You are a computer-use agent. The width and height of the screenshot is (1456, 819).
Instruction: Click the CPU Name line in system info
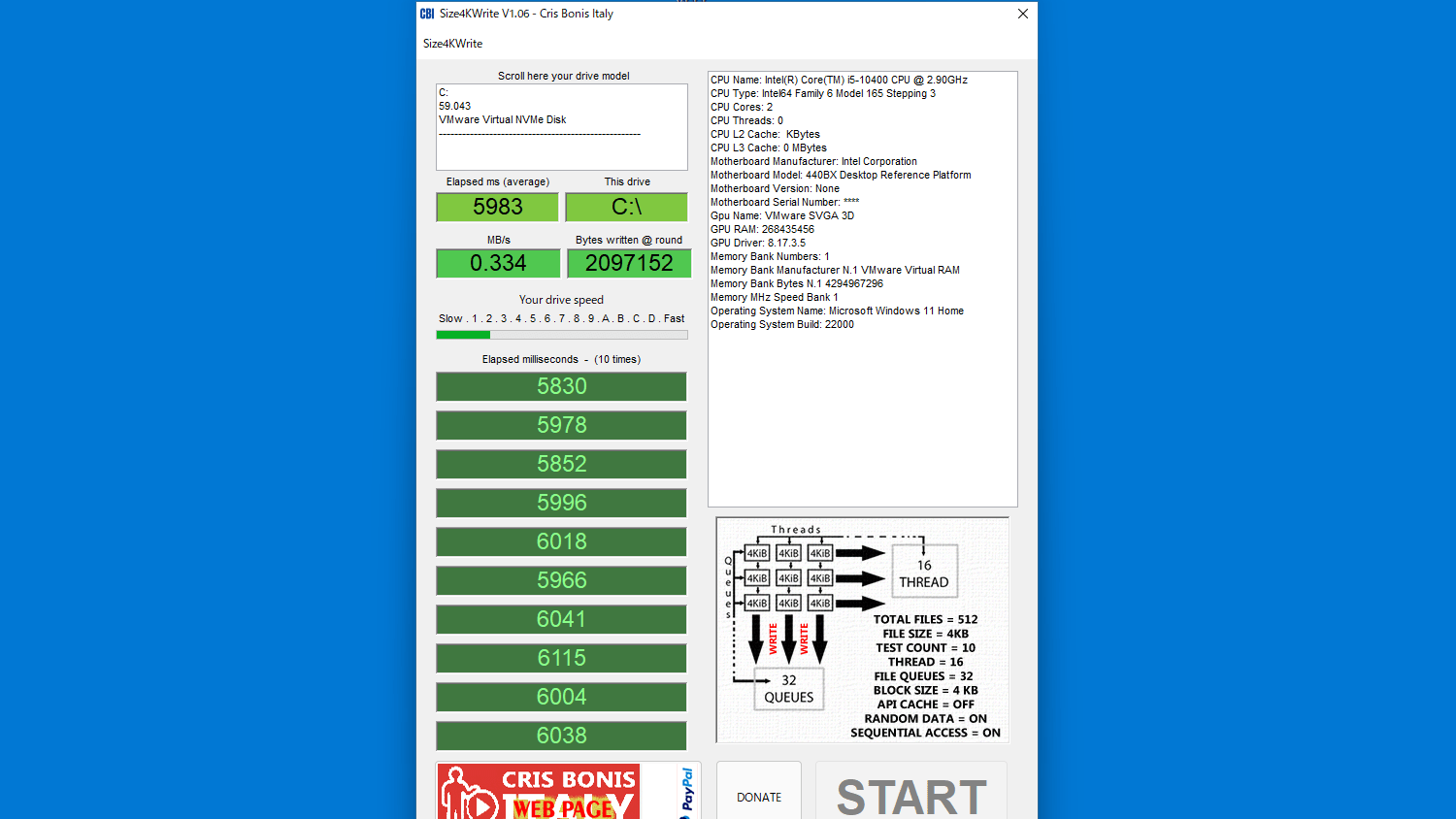click(839, 80)
